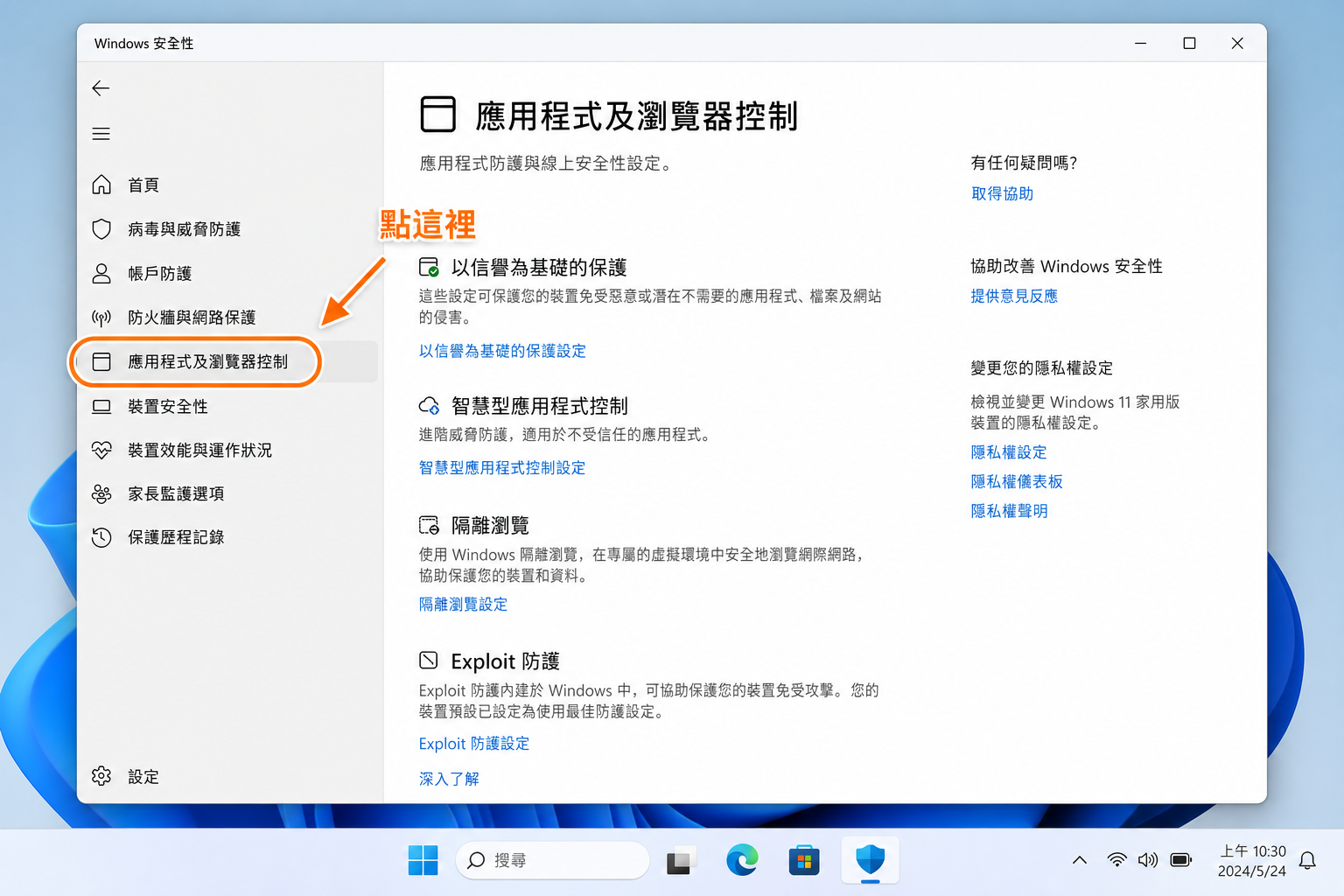The width and height of the screenshot is (1344, 896).
Task: Click the Exploit 防護 heading
Action: pyautogui.click(x=505, y=661)
